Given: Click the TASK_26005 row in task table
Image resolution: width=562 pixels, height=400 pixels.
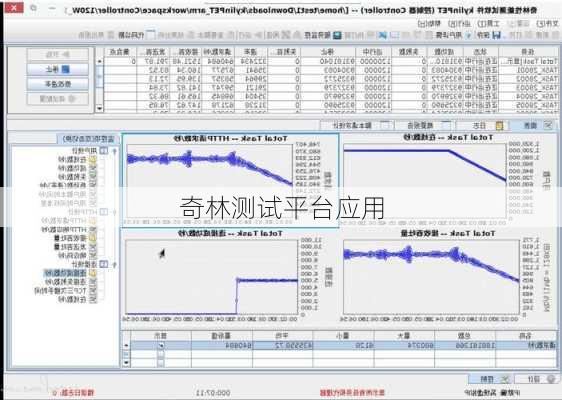Looking at the screenshot, I should pyautogui.click(x=331, y=105).
